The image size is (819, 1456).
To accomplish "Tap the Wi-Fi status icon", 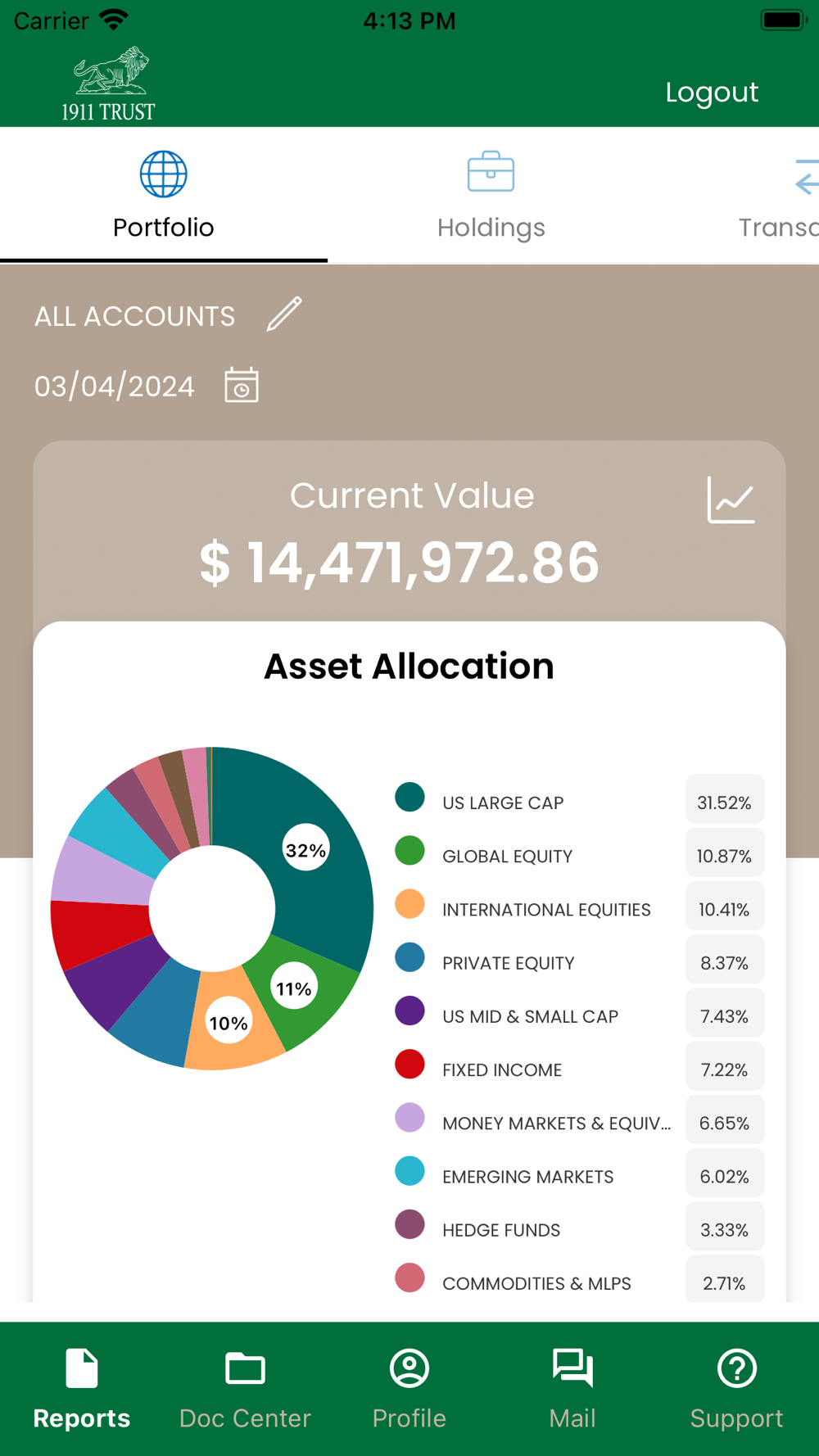I will (113, 20).
